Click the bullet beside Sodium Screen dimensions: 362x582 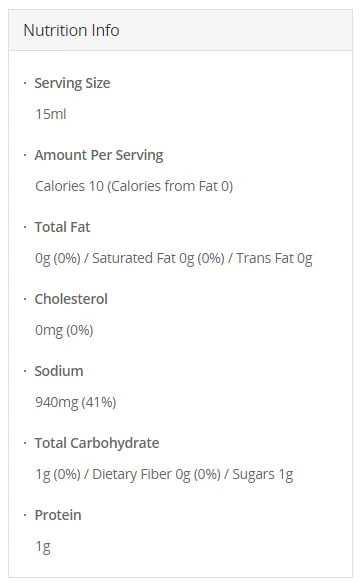click(25, 371)
